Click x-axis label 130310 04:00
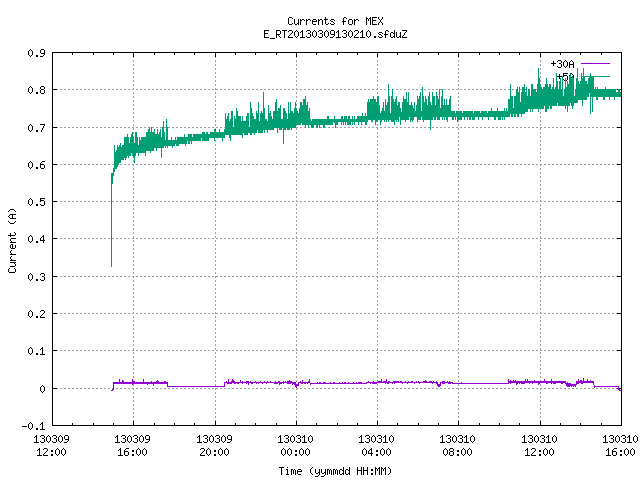The height and width of the screenshot is (480, 640). click(376, 446)
